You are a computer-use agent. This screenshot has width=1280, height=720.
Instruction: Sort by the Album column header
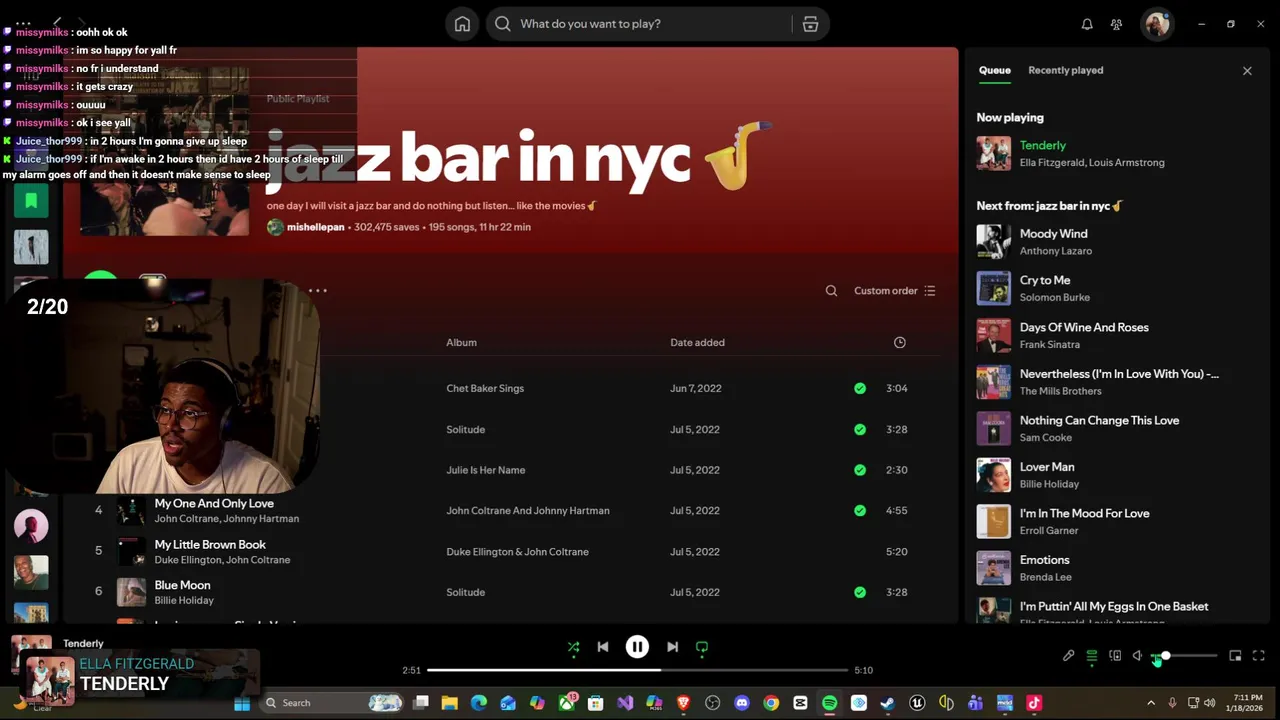[x=461, y=342]
